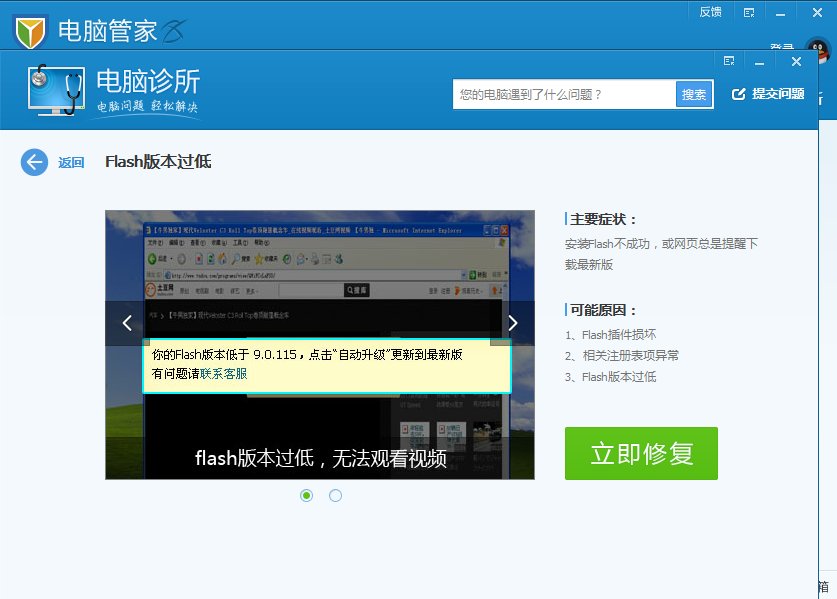Click the report icon in the 电脑诊所 titlebar
The height and width of the screenshot is (599, 837).
728,60
